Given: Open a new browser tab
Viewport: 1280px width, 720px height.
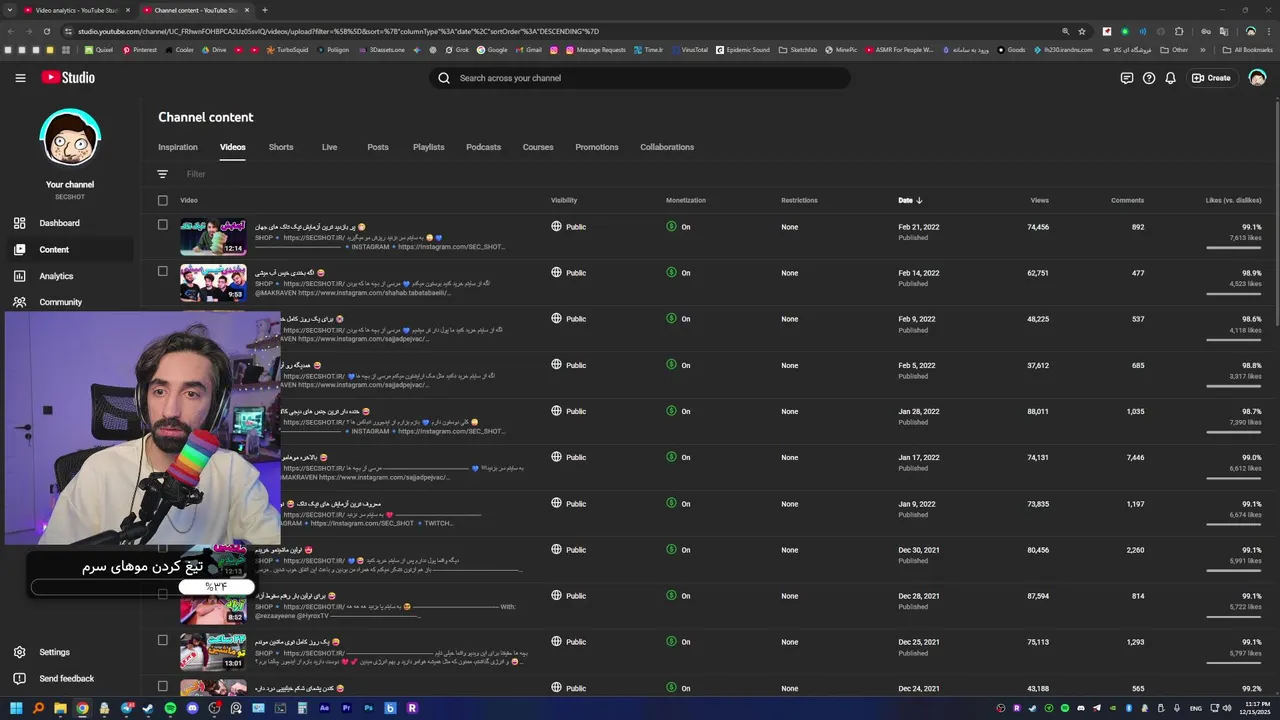Looking at the screenshot, I should [264, 10].
